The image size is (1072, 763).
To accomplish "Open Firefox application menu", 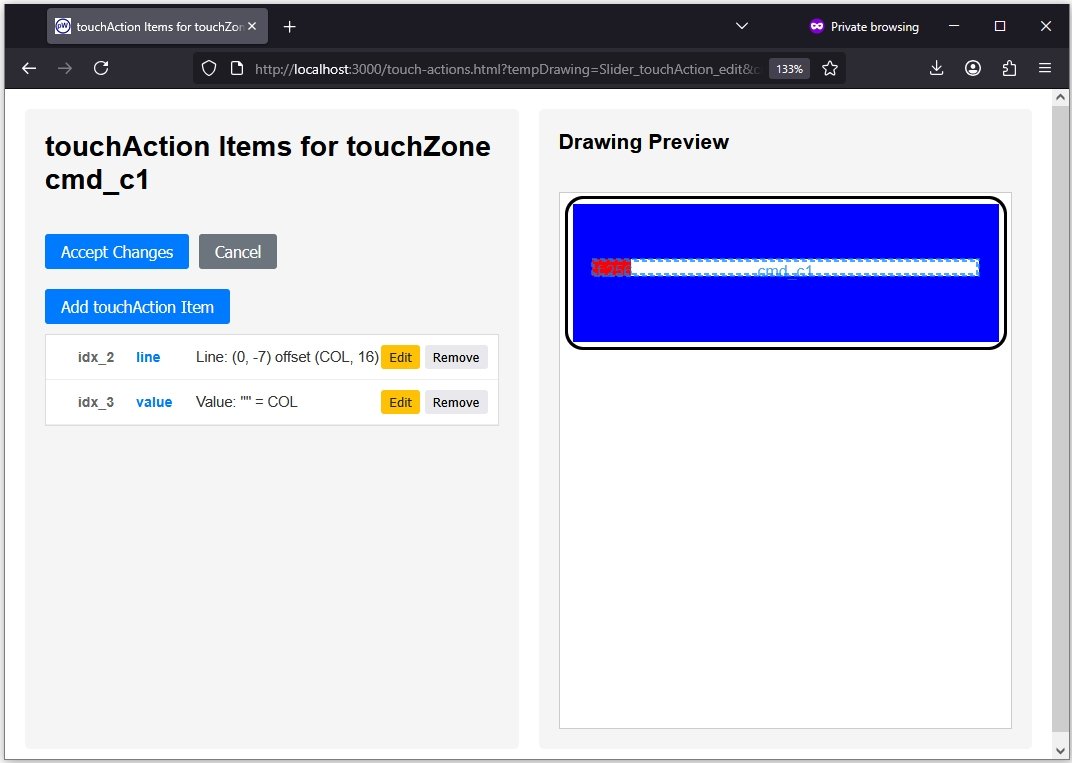I will (1044, 68).
